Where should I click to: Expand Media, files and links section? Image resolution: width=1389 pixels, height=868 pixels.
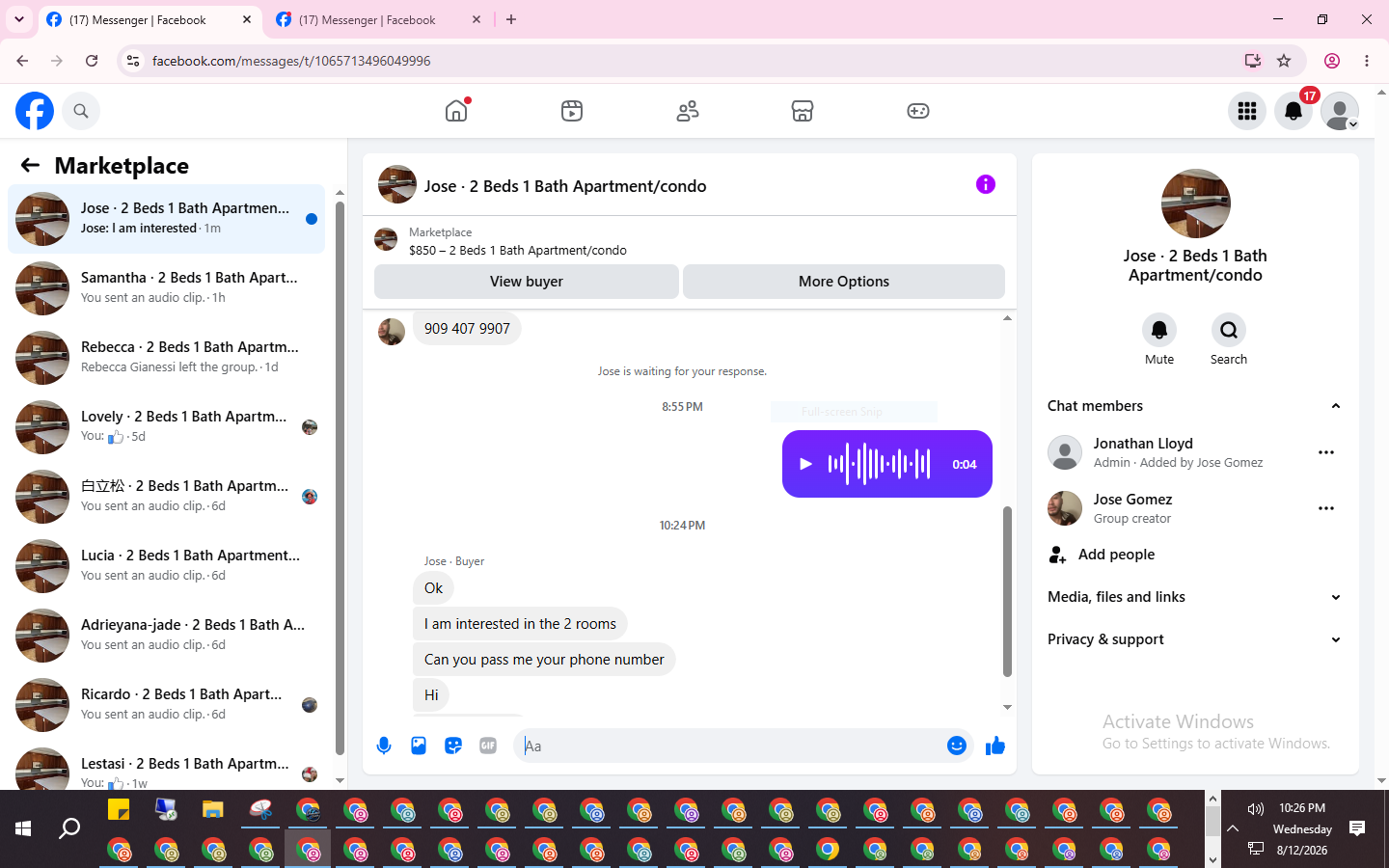click(x=1194, y=597)
